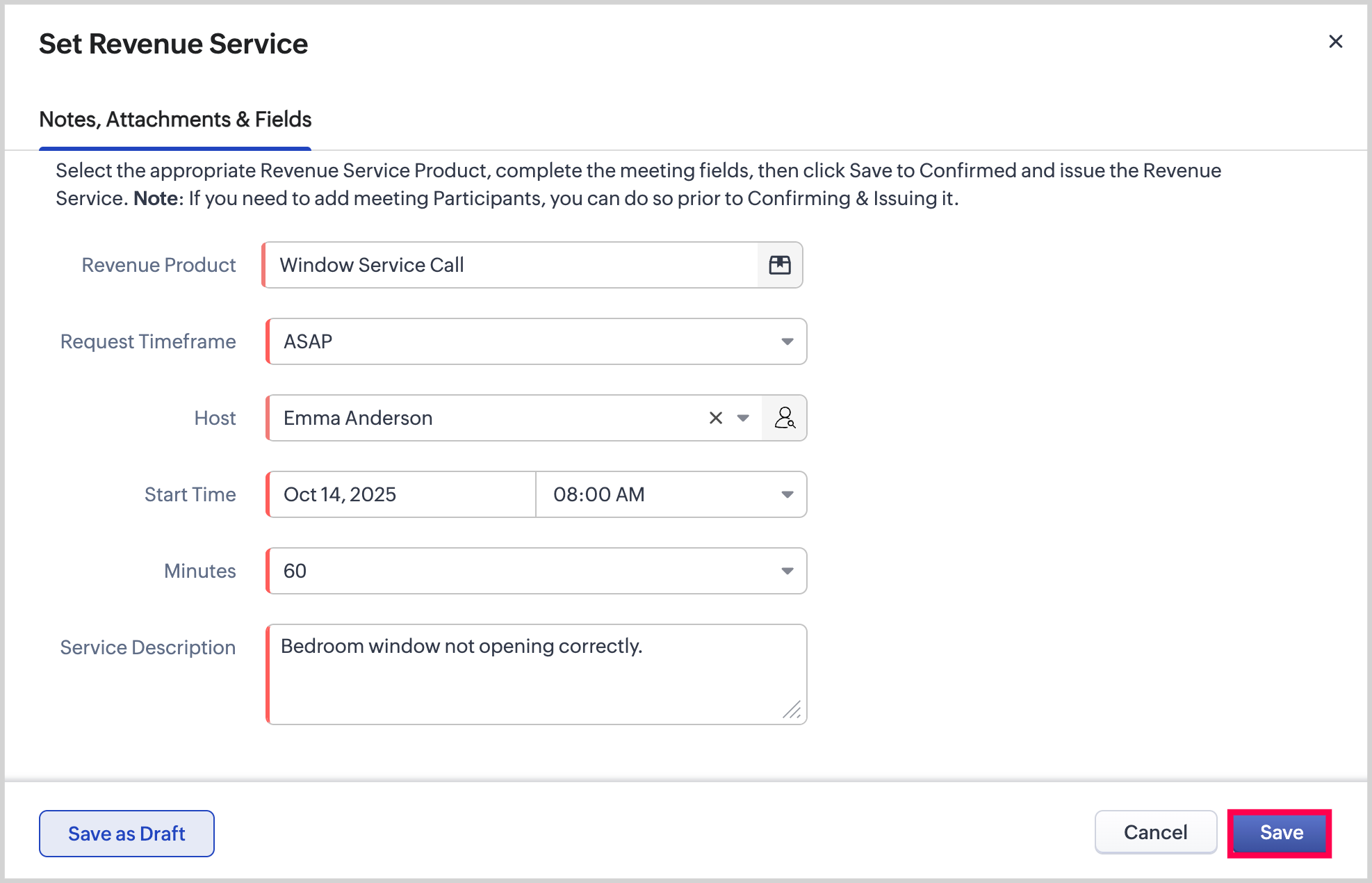Click the Revenue Product label
Screen dimensions: 1372x883
coord(158,265)
